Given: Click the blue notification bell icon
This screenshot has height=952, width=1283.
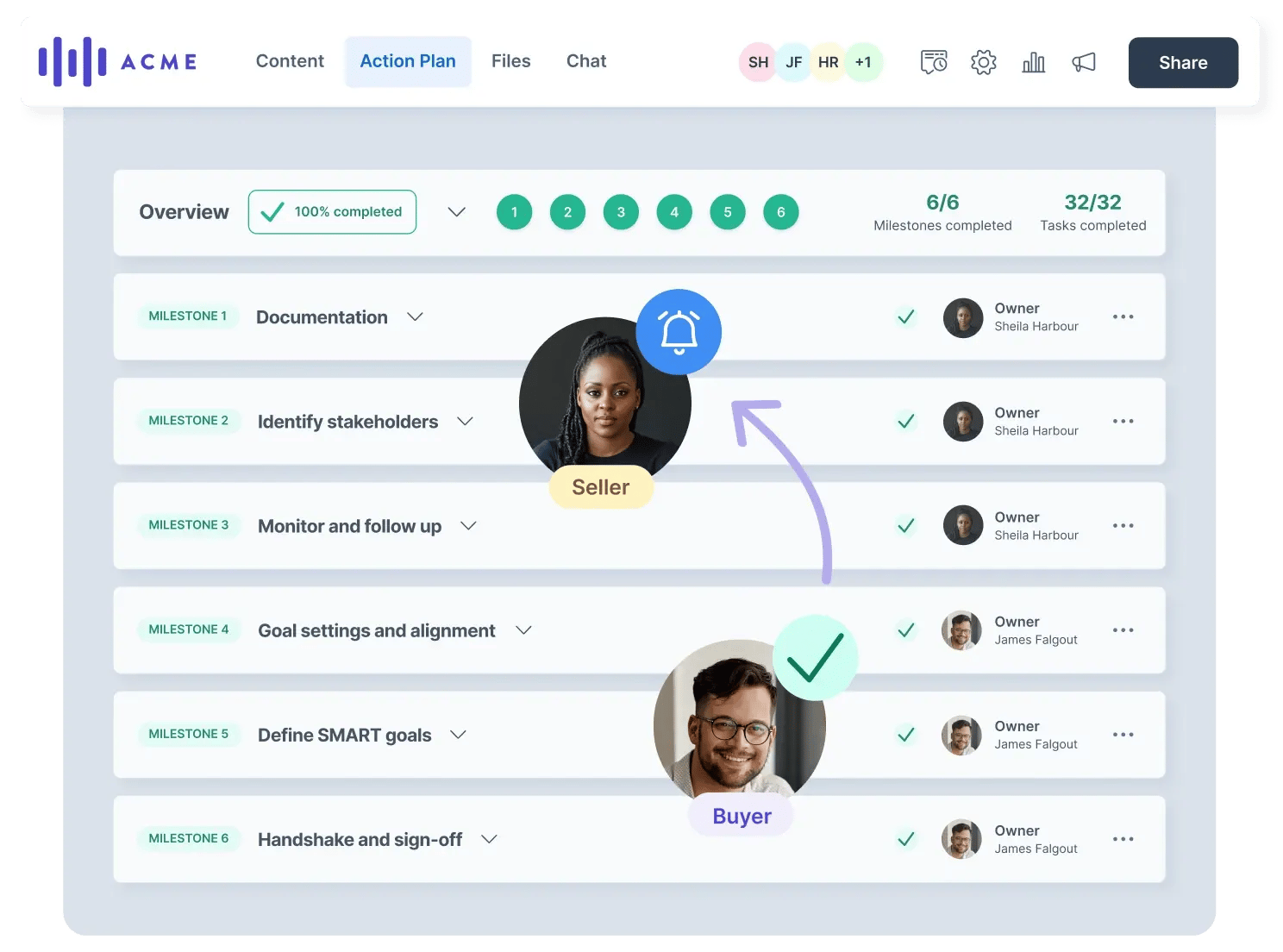Looking at the screenshot, I should pyautogui.click(x=679, y=332).
